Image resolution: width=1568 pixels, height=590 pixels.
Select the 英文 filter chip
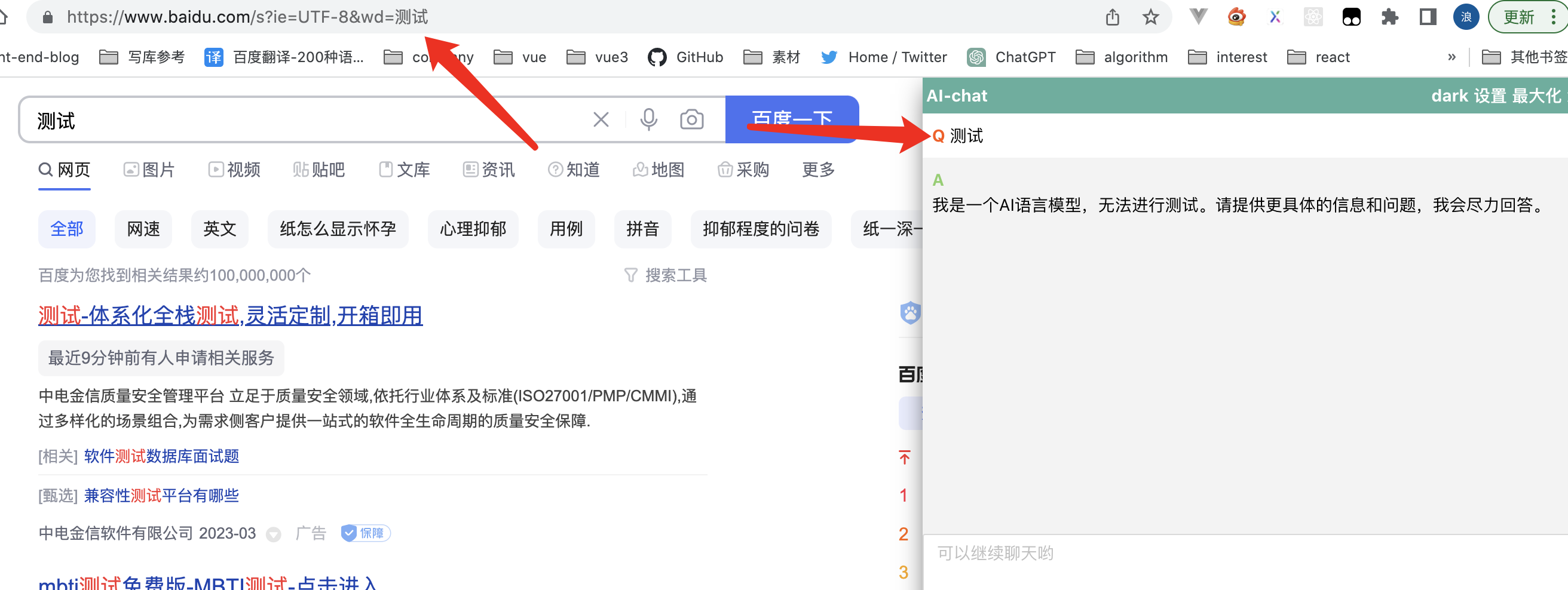220,229
